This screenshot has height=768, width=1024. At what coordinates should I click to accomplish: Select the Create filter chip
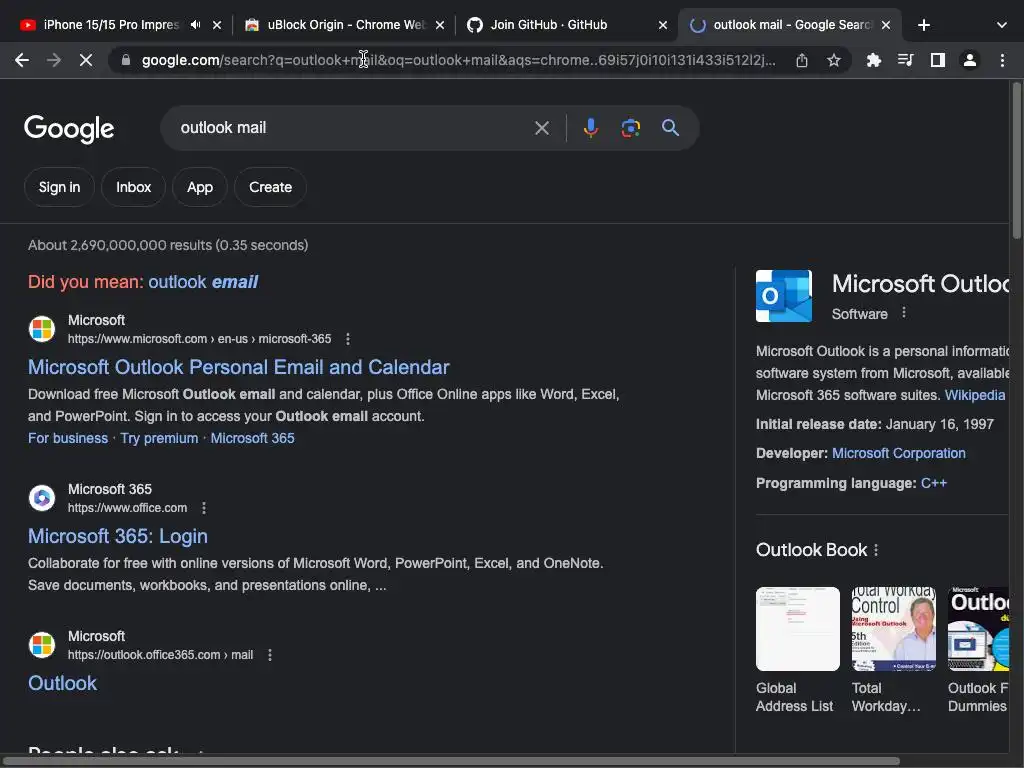[x=270, y=187]
